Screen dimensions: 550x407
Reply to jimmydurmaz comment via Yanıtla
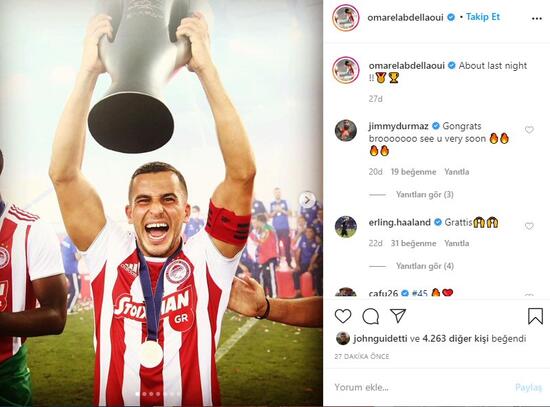click(x=456, y=172)
